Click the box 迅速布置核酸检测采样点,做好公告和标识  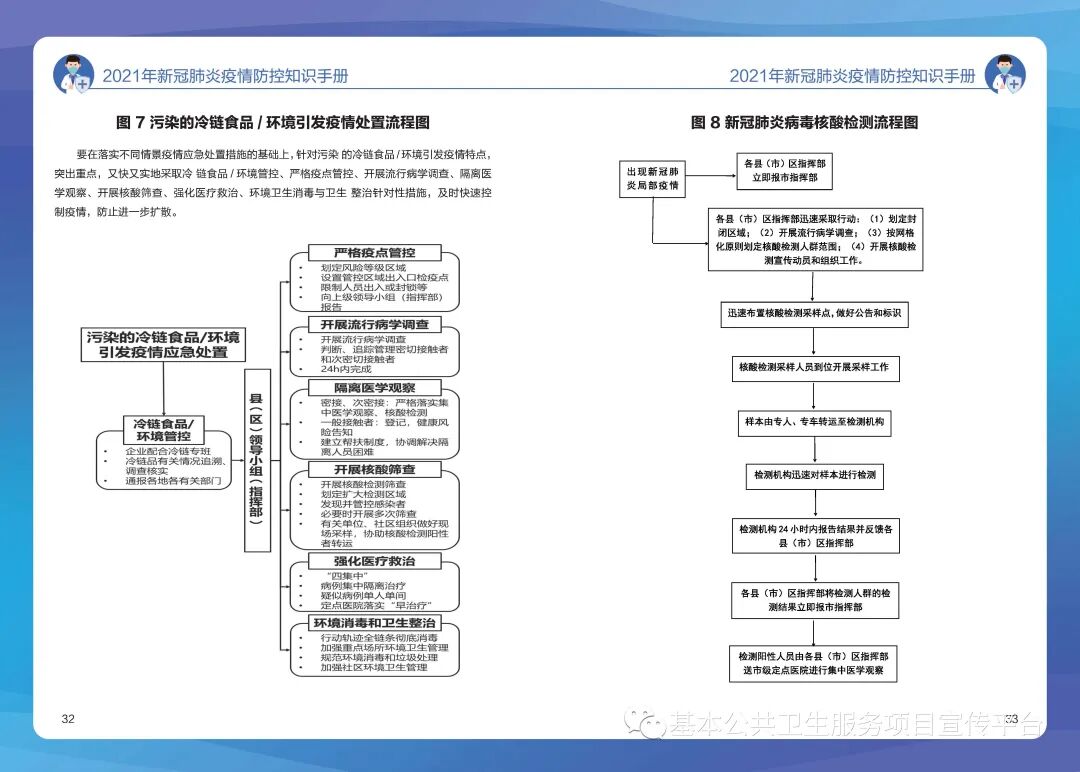[x=814, y=313]
